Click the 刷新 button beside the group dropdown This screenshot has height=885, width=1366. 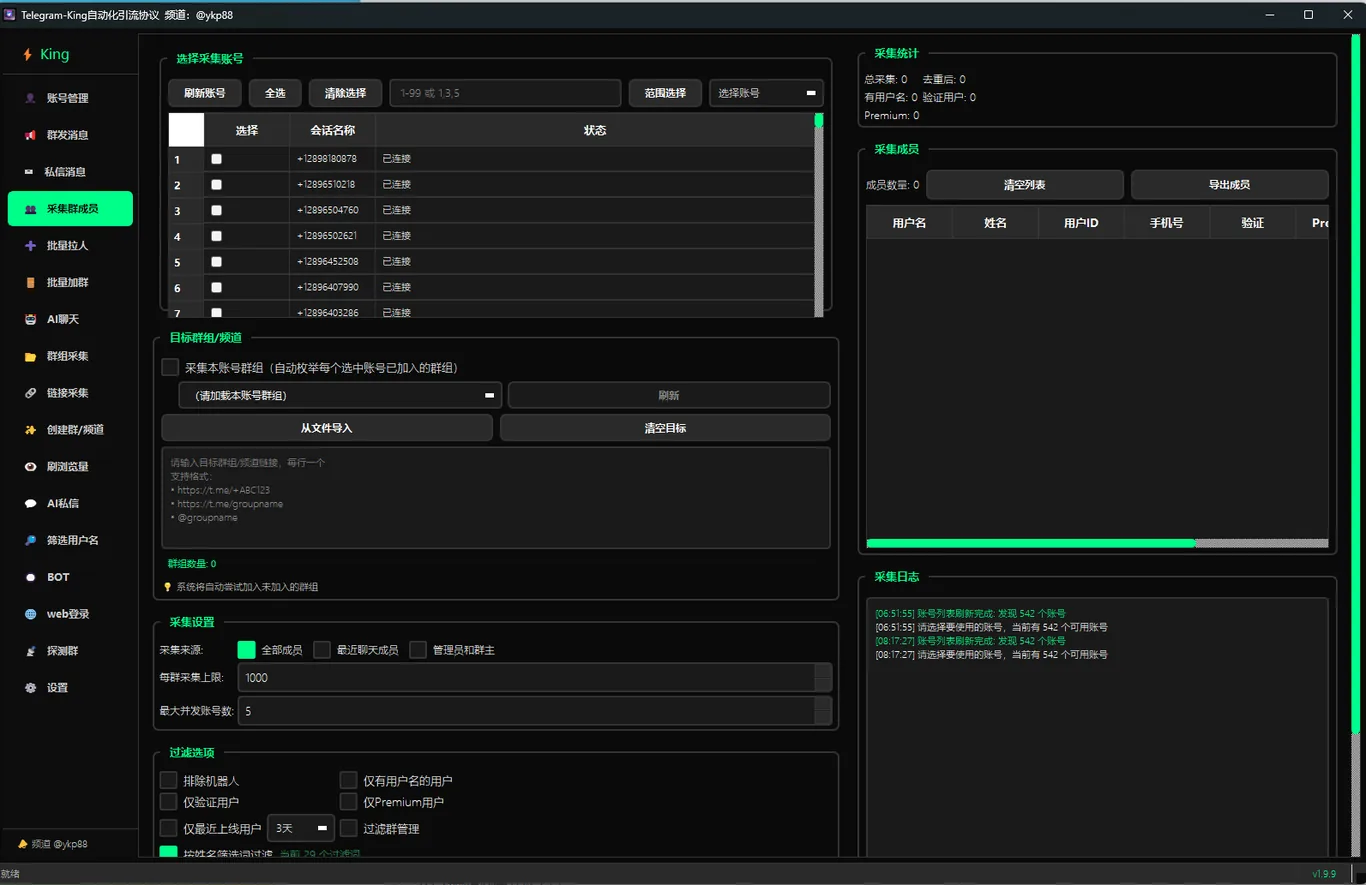(669, 395)
